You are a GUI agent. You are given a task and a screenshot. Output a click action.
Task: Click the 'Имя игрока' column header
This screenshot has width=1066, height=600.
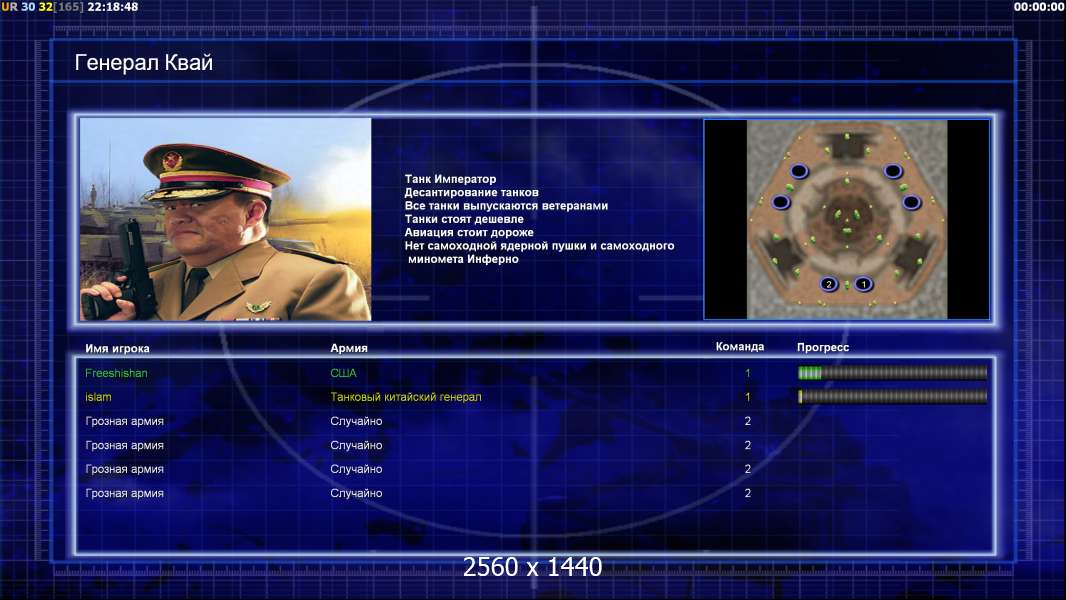click(x=117, y=348)
